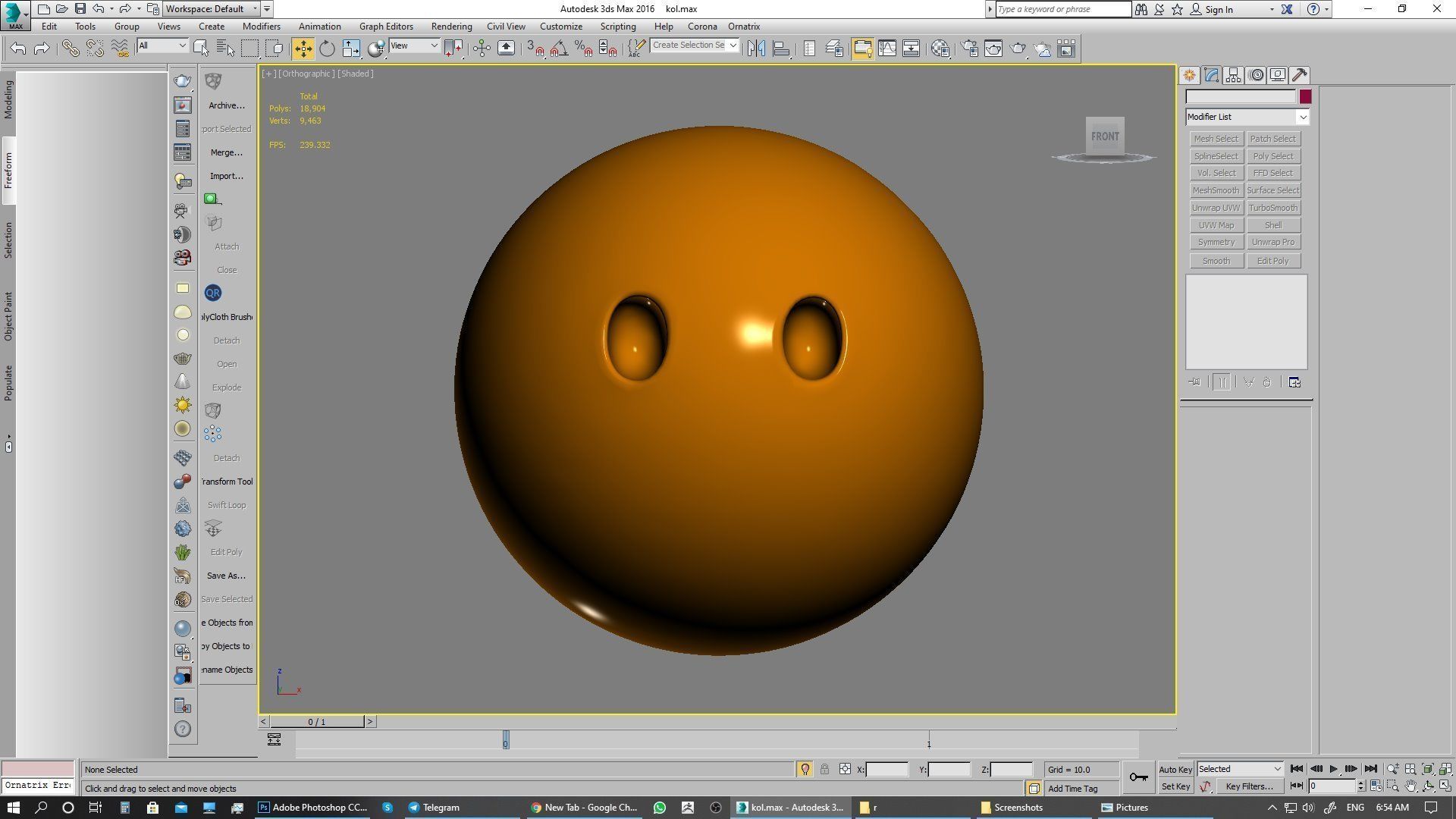The width and height of the screenshot is (1456, 819).
Task: Click the Configure Modifier Sets icon
Action: coord(1294,382)
